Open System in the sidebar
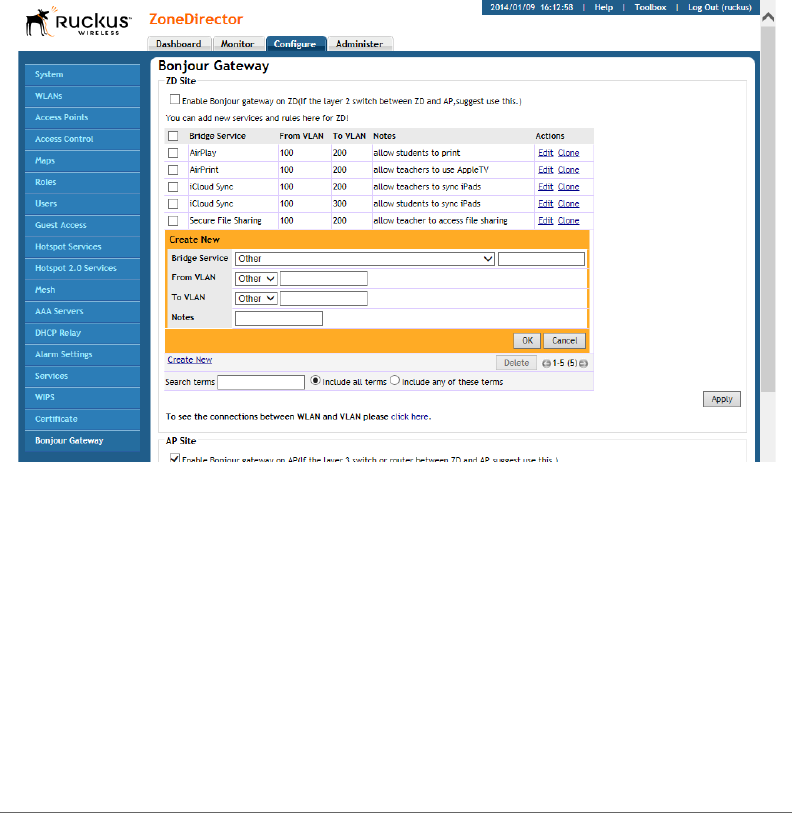This screenshot has height=813, width=792. (x=82, y=75)
